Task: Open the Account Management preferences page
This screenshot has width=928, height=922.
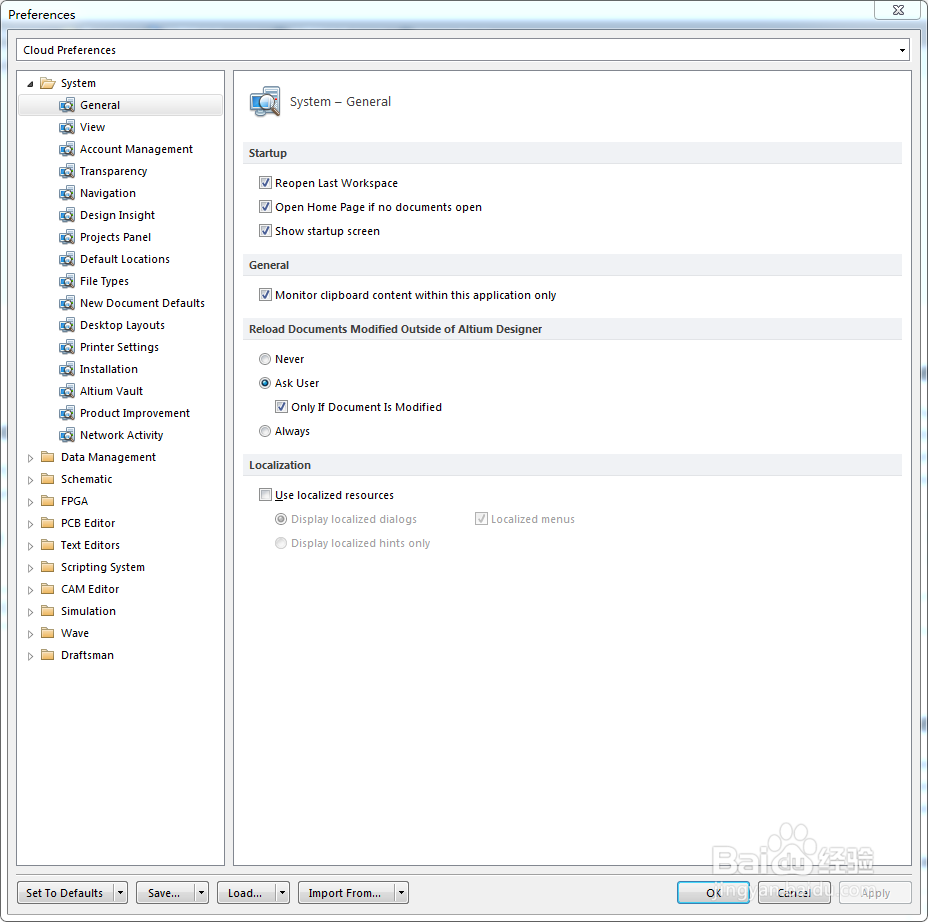Action: (x=136, y=149)
